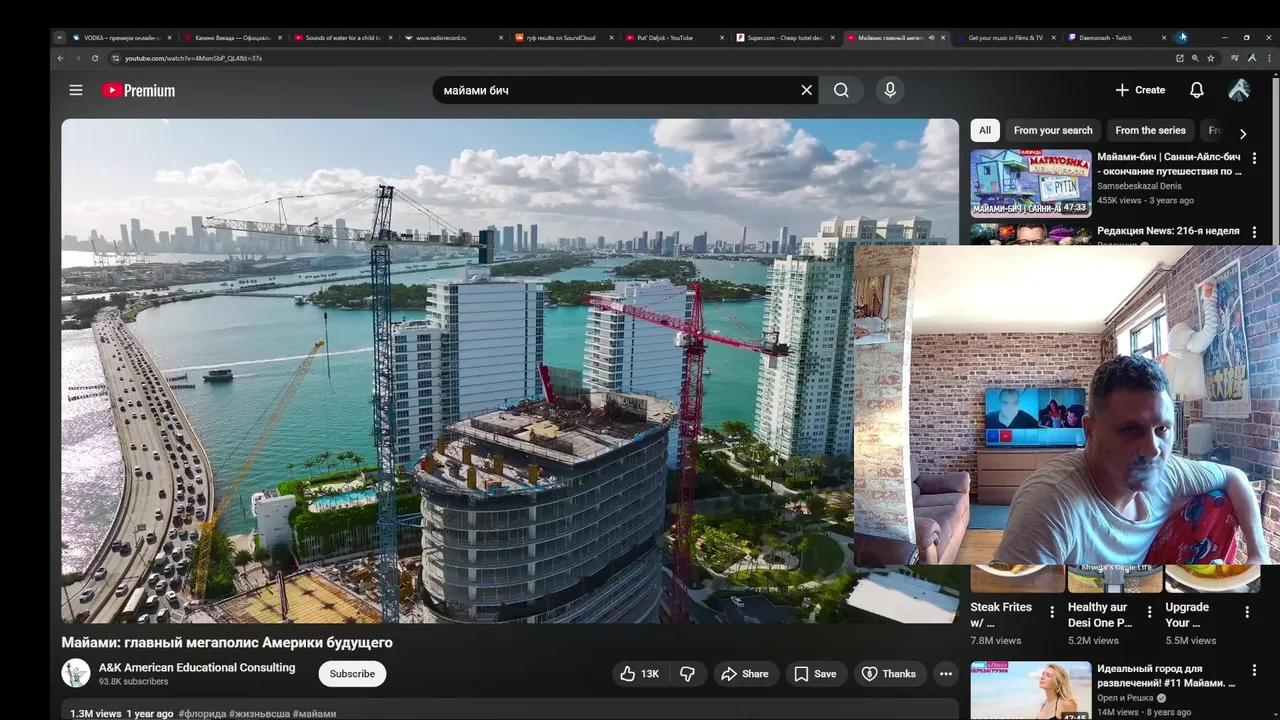Screen dimensions: 1280x720
Task: Open the Steak Frites short title
Action: click(1001, 614)
